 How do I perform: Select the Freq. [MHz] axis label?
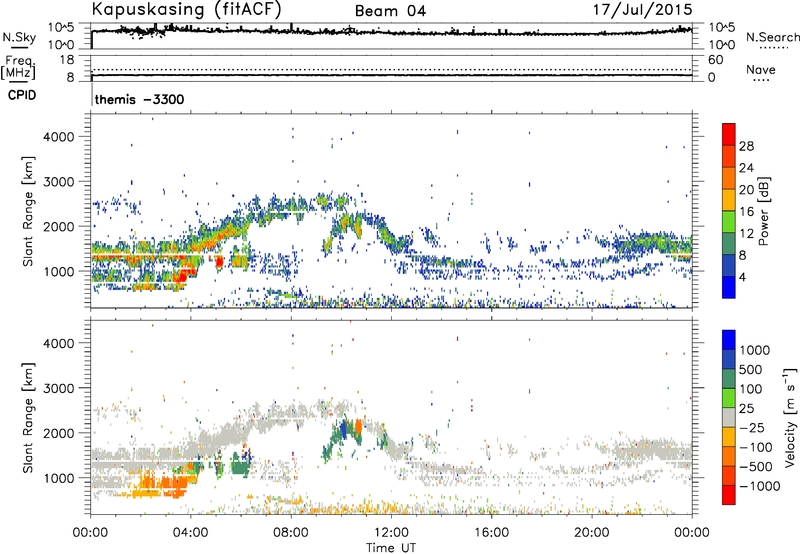click(18, 68)
